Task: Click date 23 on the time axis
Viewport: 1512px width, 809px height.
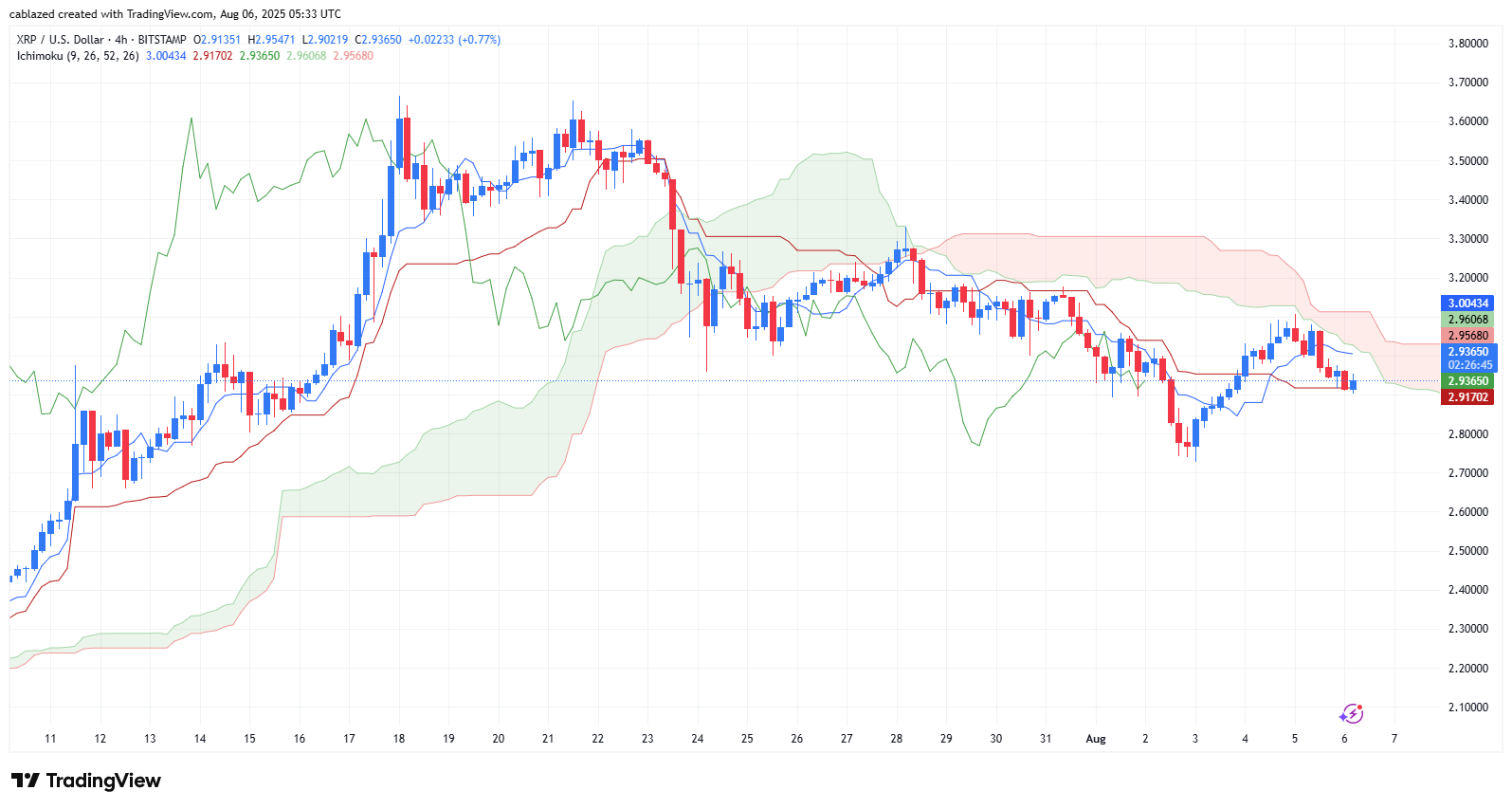Action: pos(647,739)
